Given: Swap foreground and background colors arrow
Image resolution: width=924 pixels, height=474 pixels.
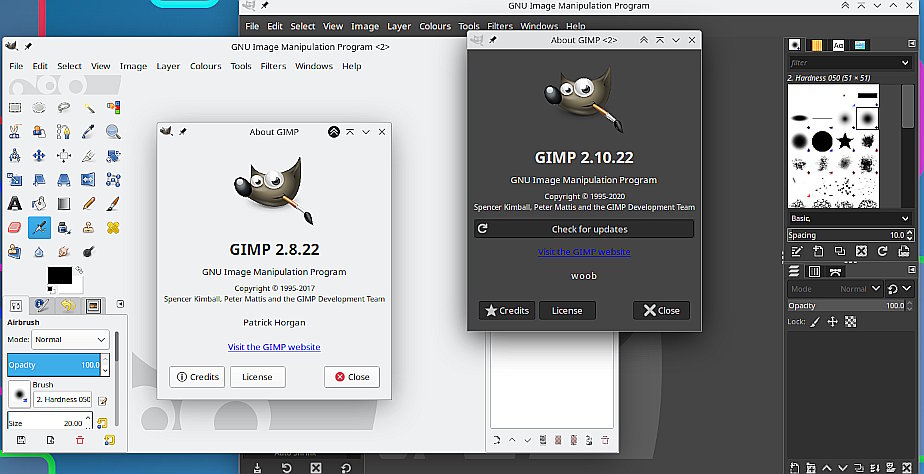Looking at the screenshot, I should pos(79,270).
